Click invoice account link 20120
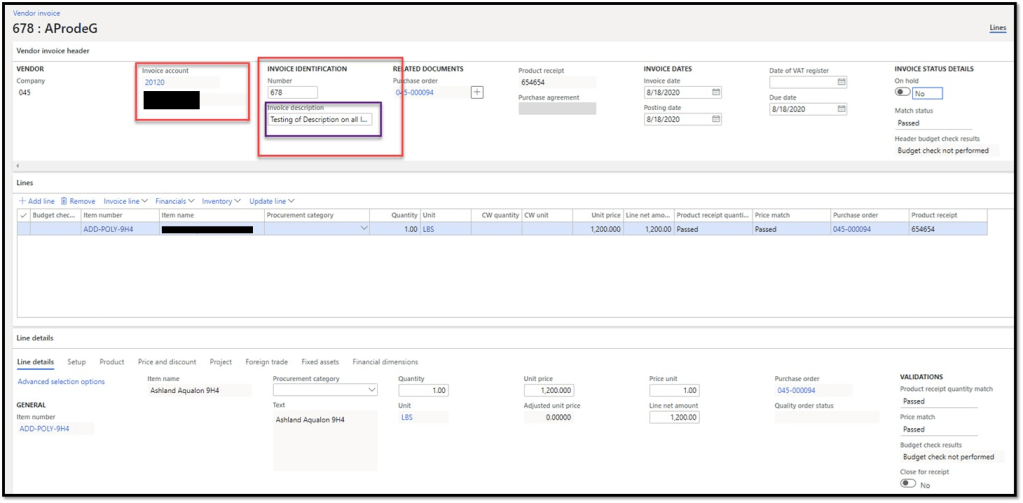Screen dimensions: 1023x503 coord(154,83)
